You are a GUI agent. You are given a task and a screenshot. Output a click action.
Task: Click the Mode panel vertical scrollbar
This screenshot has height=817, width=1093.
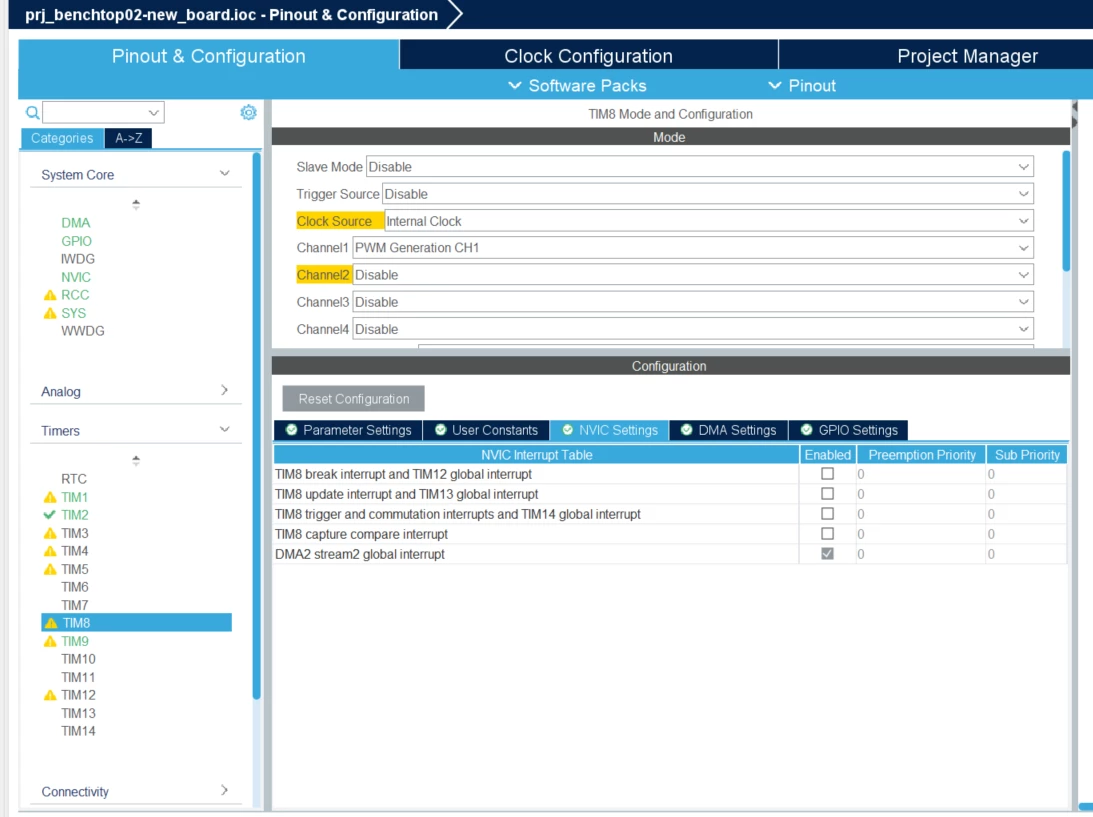click(1066, 211)
